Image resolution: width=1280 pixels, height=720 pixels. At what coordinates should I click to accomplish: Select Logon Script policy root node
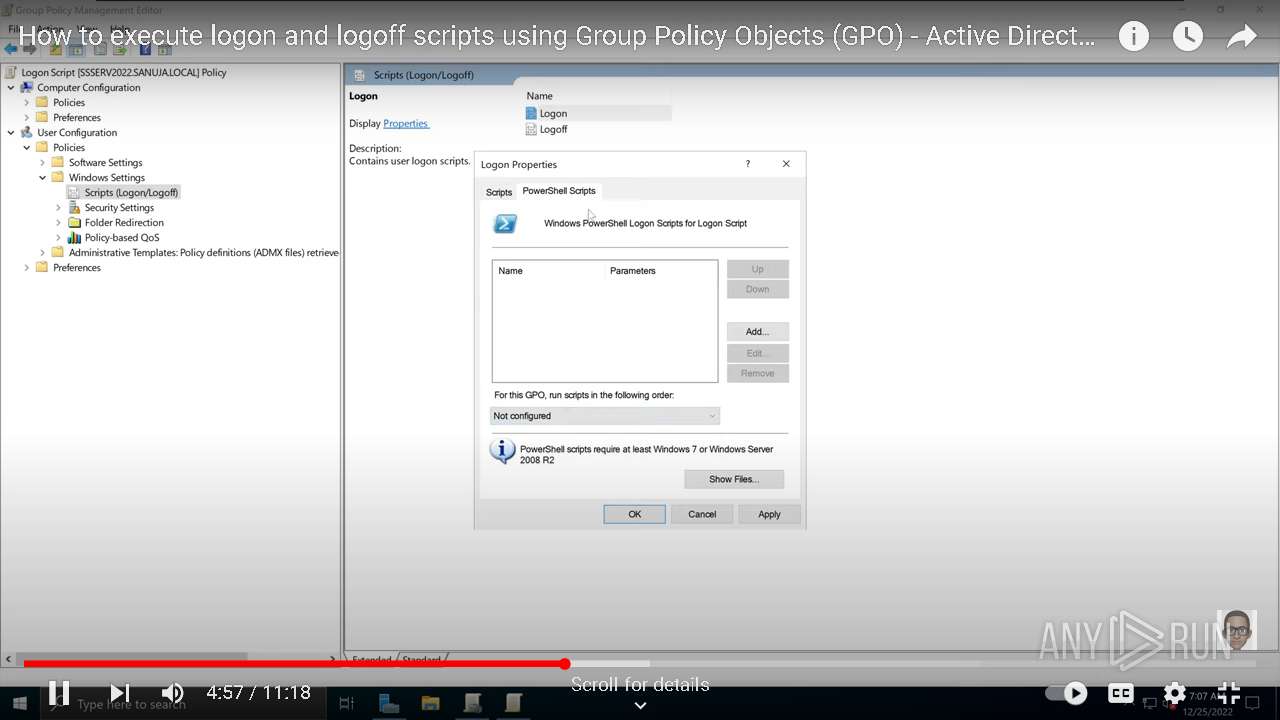[x=124, y=72]
